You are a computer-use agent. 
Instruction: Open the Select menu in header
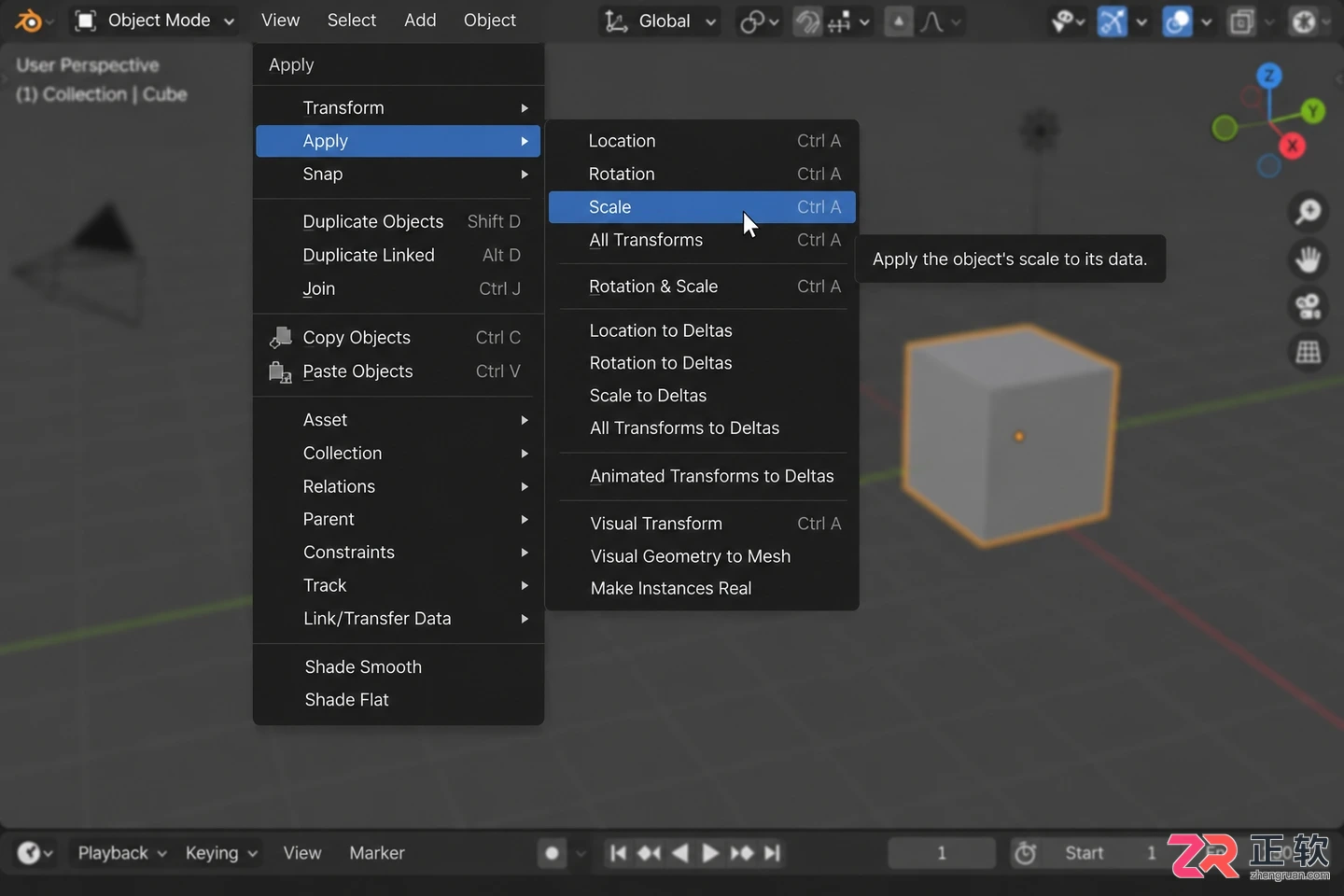pyautogui.click(x=352, y=21)
